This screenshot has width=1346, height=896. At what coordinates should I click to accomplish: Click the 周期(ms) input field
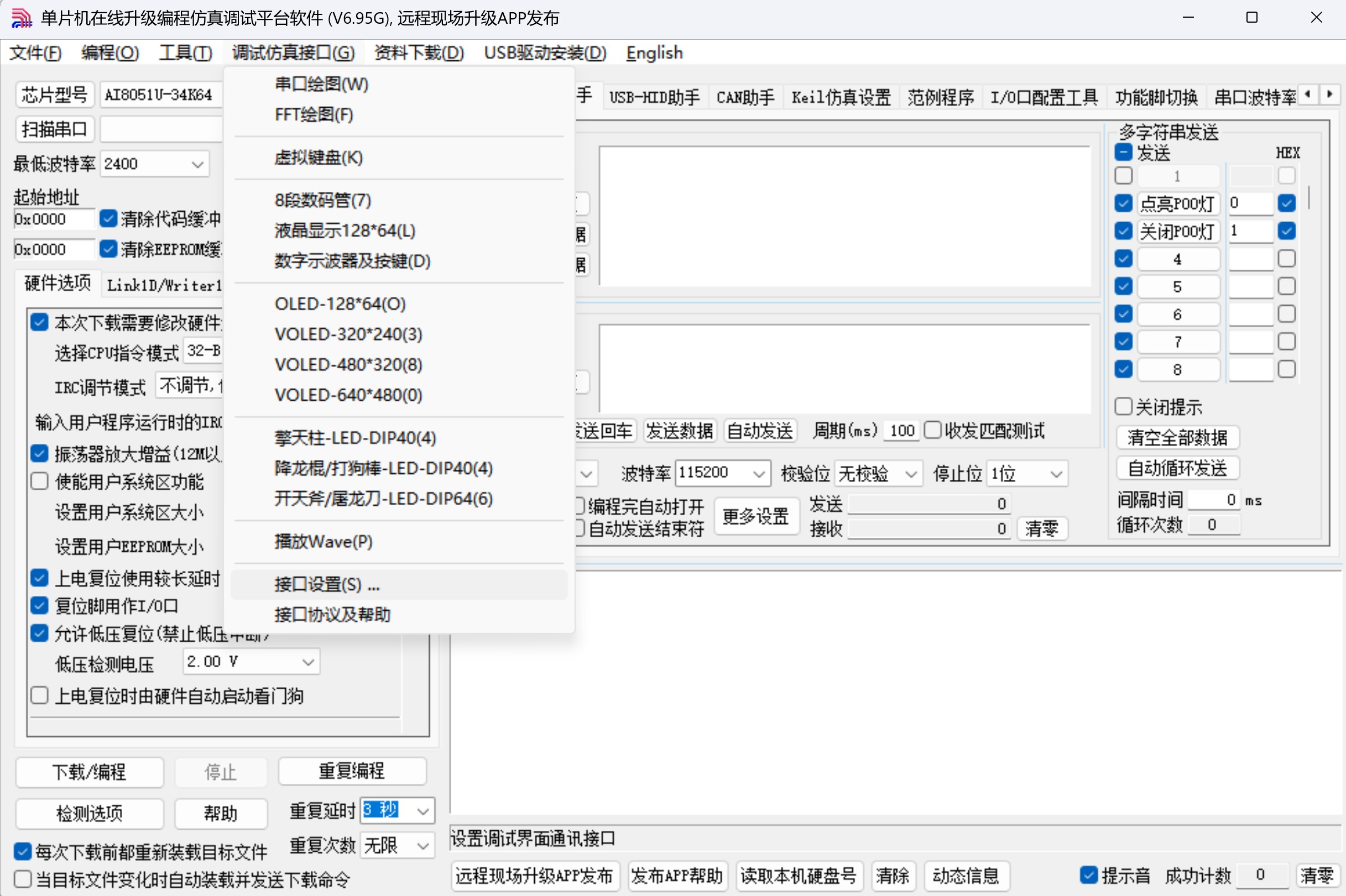coord(901,431)
